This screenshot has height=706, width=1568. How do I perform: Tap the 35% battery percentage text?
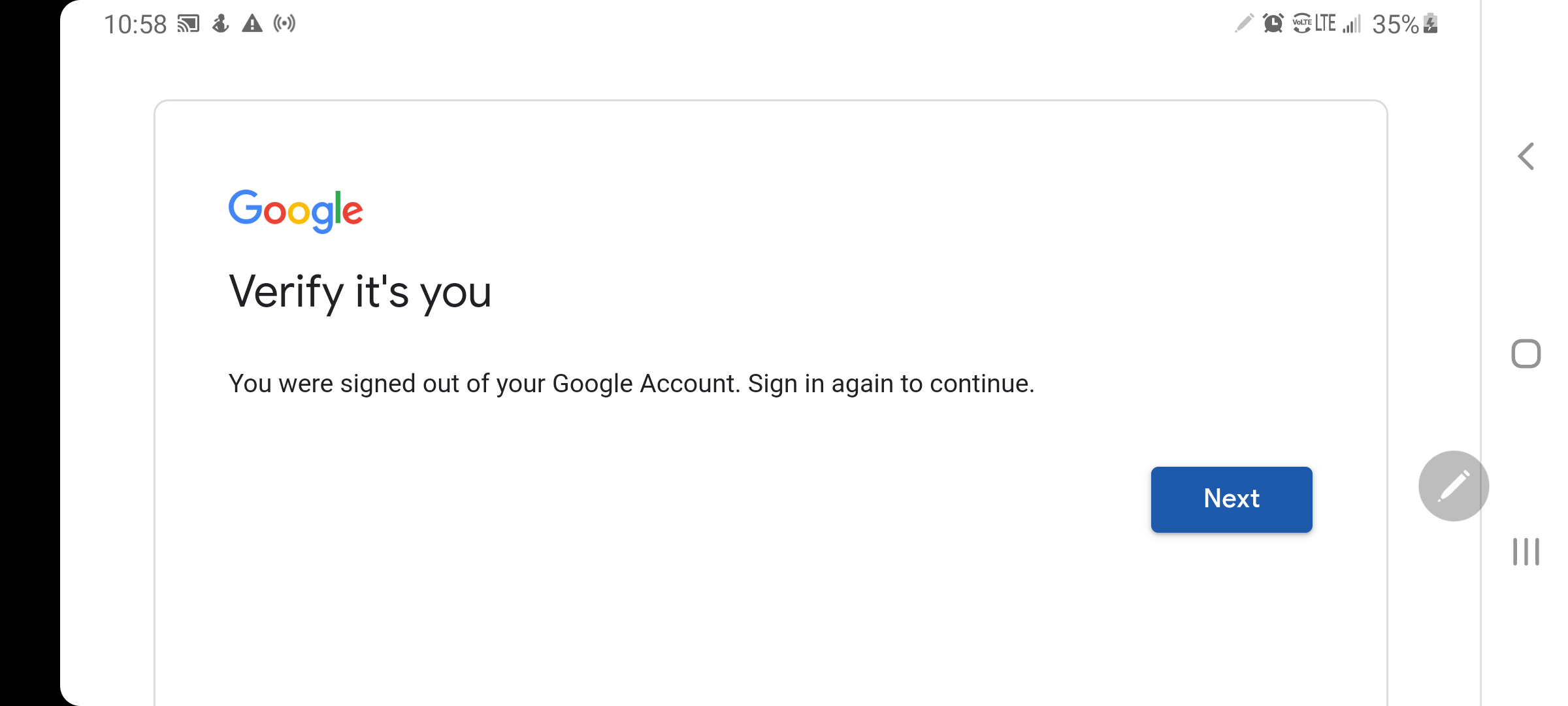click(x=1395, y=25)
